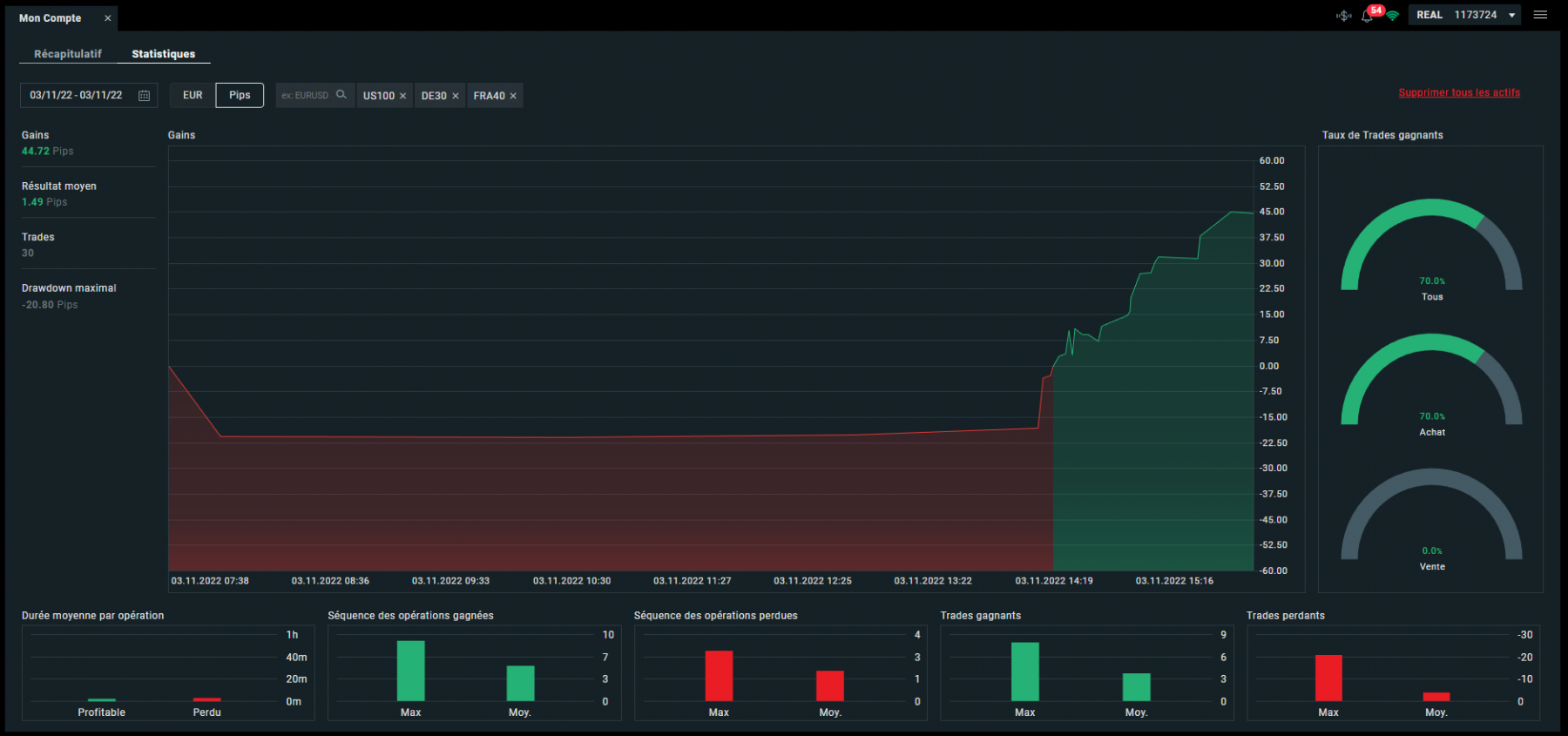Remove the FRA40 asset filter
Screen dimensions: 1568x736
[513, 96]
